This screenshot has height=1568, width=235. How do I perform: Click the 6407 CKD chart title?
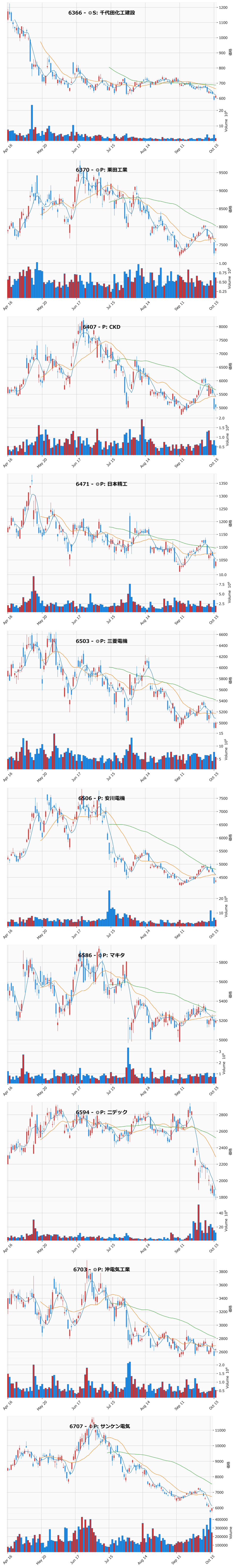(101, 327)
